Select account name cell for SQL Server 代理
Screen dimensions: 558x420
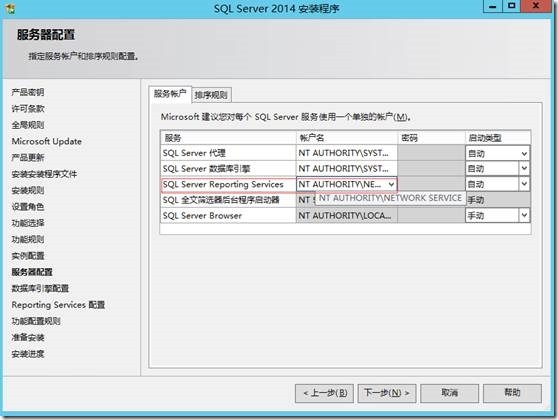(x=346, y=153)
